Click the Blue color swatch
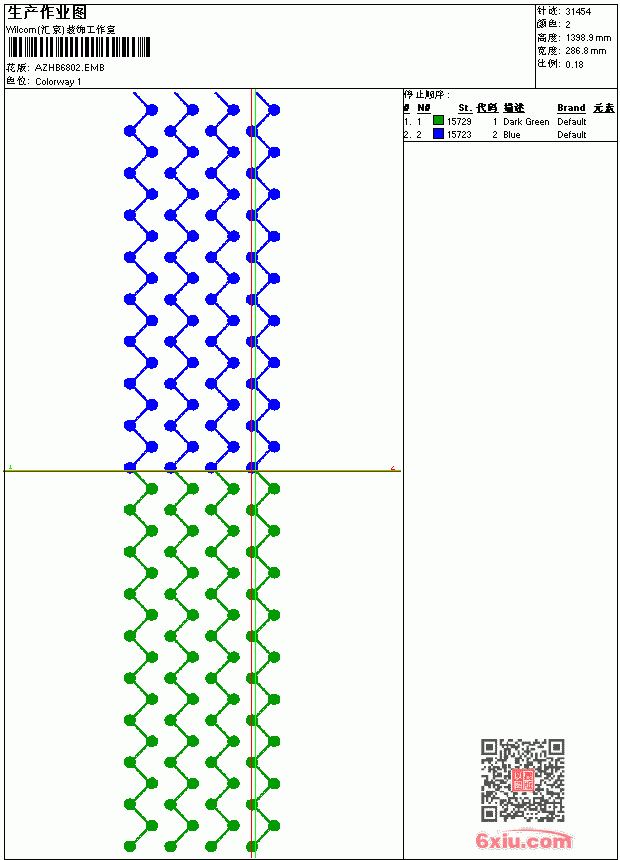 (x=438, y=133)
